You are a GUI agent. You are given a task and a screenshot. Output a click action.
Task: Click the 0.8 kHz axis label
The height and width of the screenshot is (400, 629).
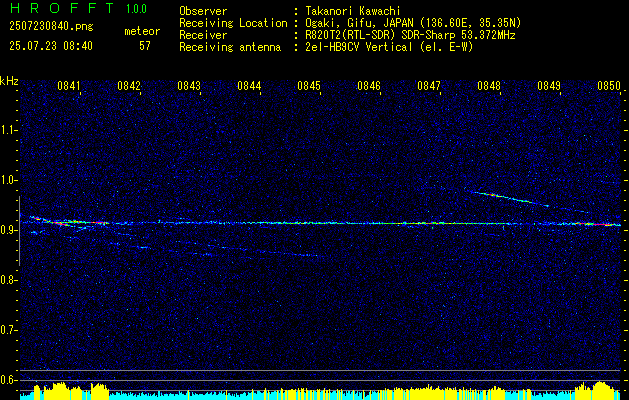[8, 280]
